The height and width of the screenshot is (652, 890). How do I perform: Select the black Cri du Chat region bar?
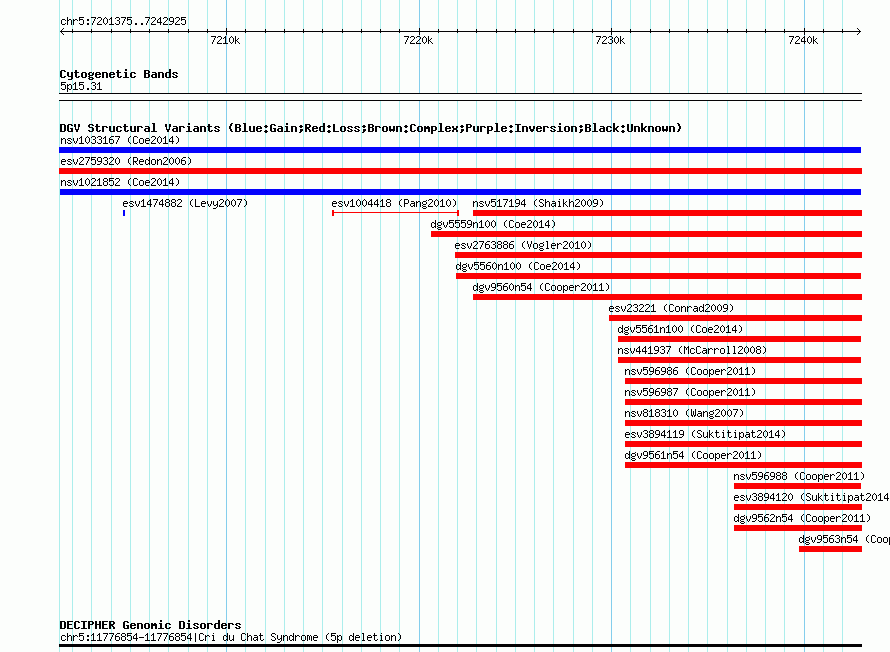[x=460, y=645]
